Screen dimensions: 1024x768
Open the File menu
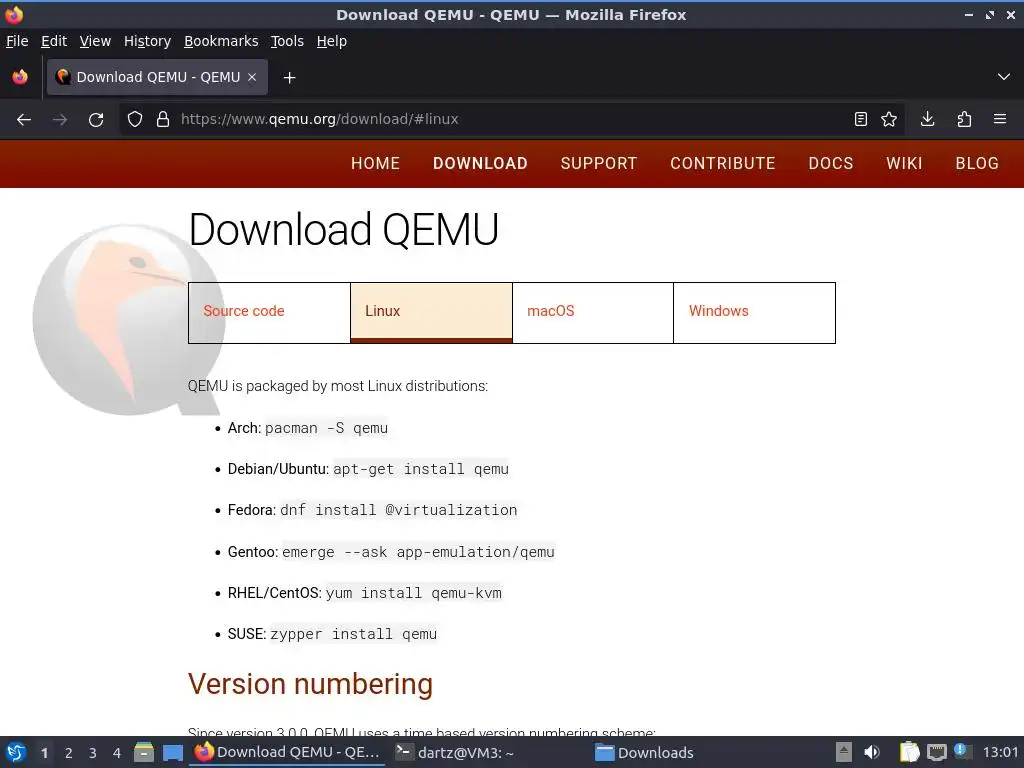[17, 41]
